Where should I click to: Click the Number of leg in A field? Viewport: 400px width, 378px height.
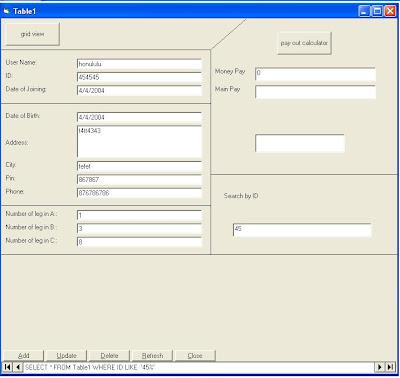[139, 215]
